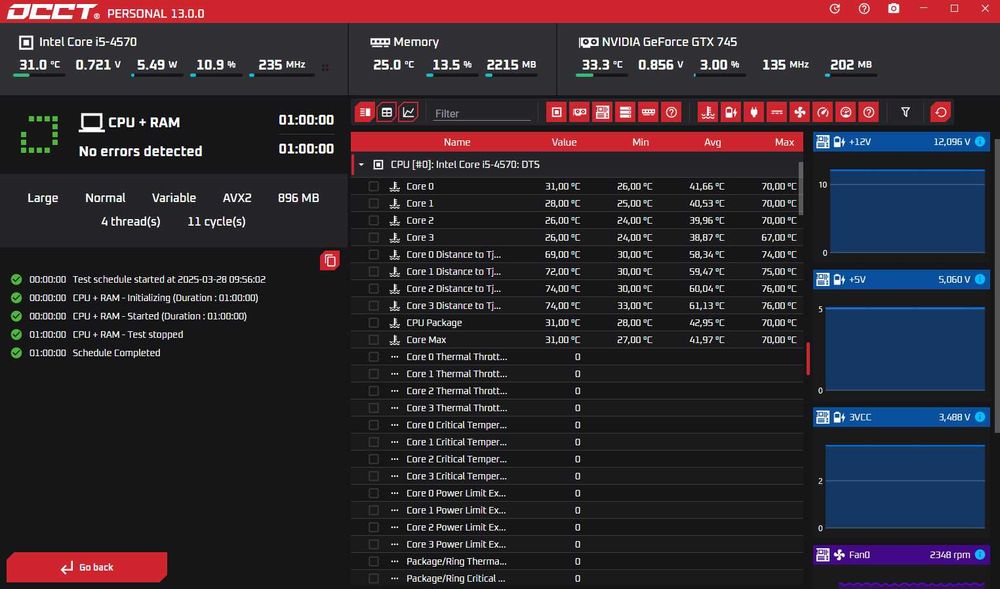
Task: Show info for +5V graph
Action: (980, 279)
